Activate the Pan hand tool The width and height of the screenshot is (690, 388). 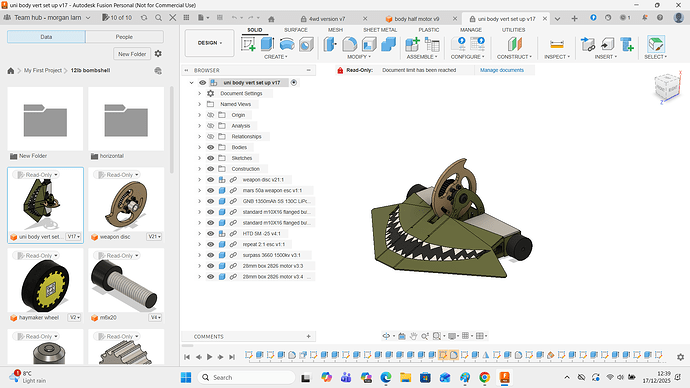pos(413,336)
